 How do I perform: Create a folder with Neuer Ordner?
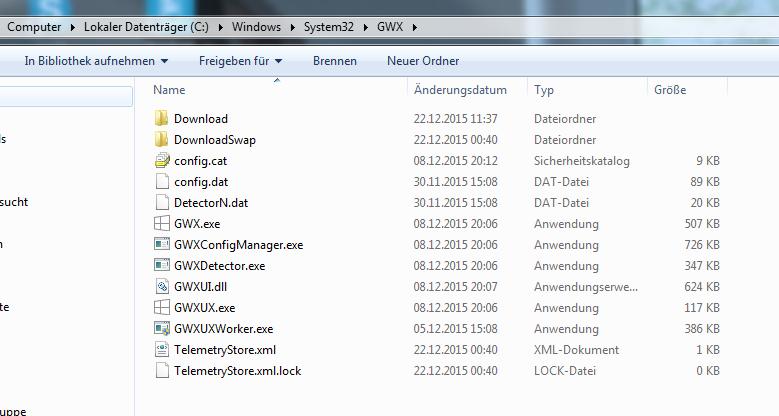423,61
